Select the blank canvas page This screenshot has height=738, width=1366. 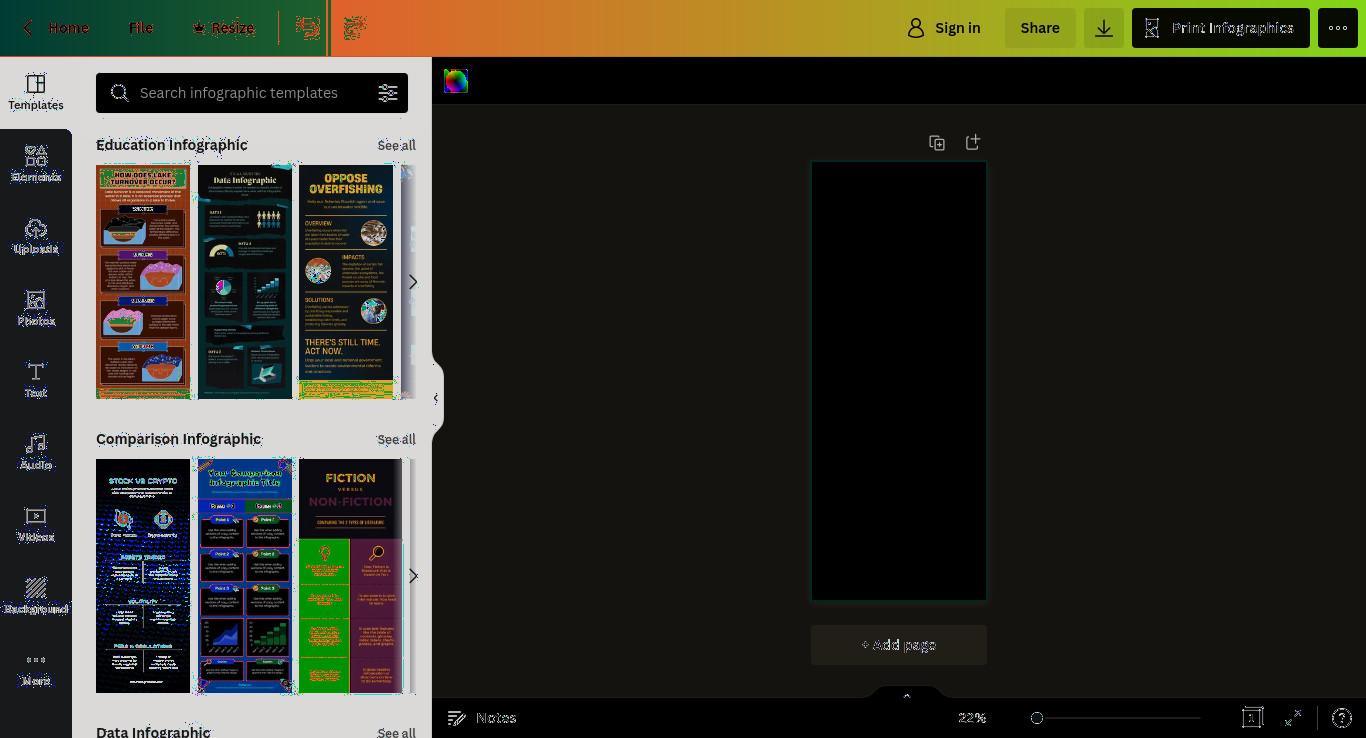tap(899, 381)
